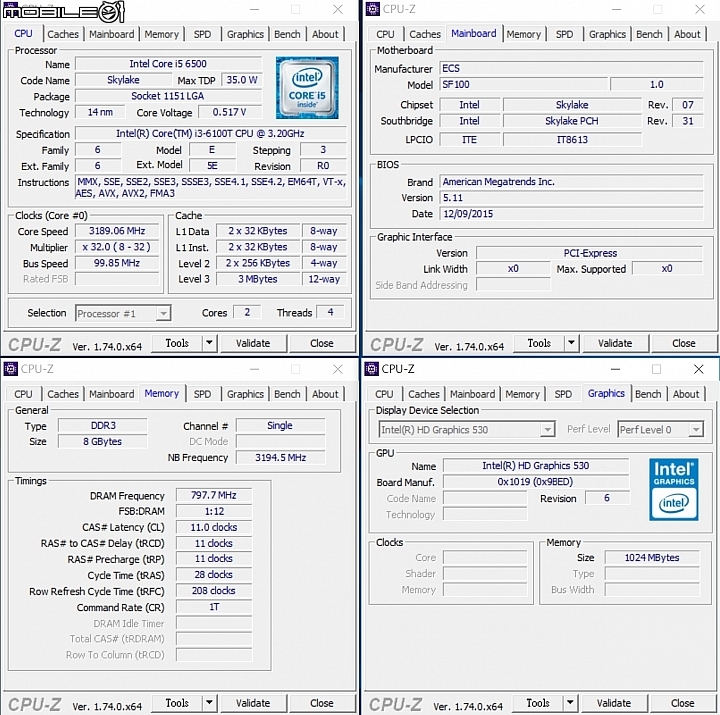
Task: Click Graphic Interface Version PCI-Express
Action: [x=590, y=253]
